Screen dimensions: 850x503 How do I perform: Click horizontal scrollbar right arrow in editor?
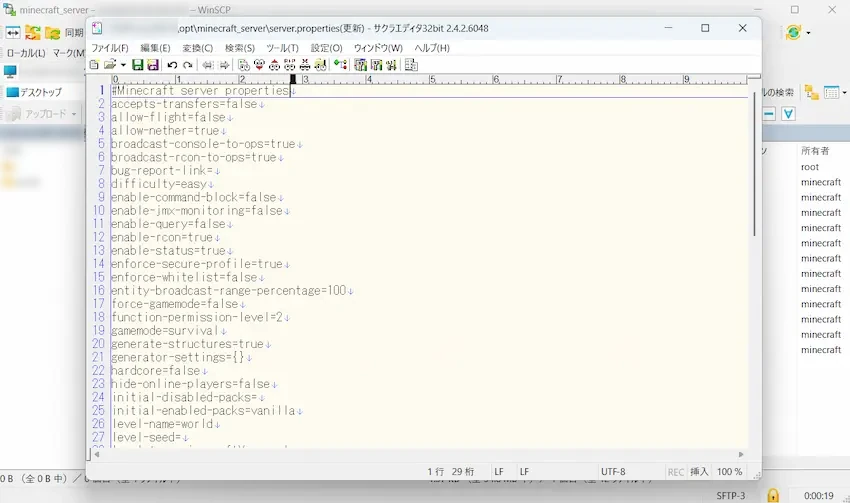point(741,454)
